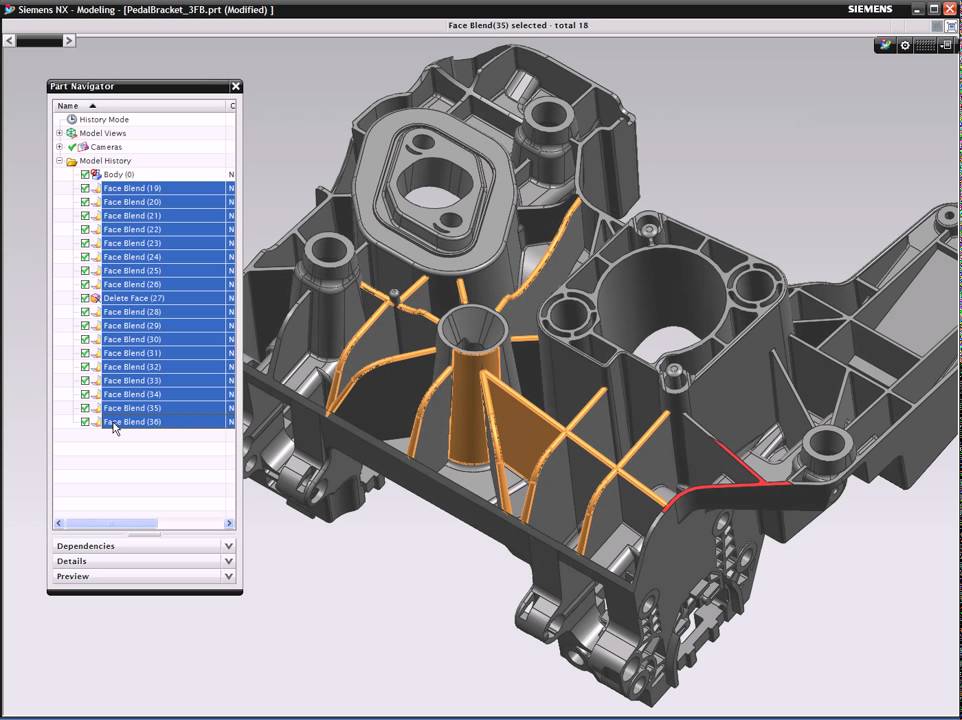Click the colorful NX icon in top-right toolbar
The width and height of the screenshot is (962, 720).
coord(884,45)
